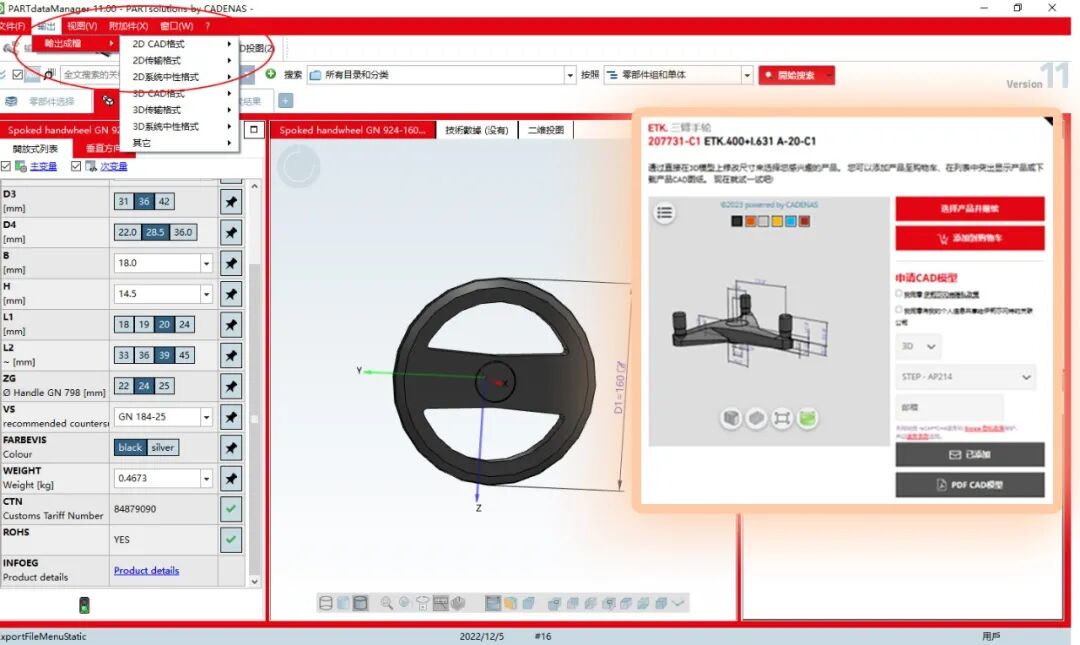Click the grey mail 已添加 button

[970, 455]
